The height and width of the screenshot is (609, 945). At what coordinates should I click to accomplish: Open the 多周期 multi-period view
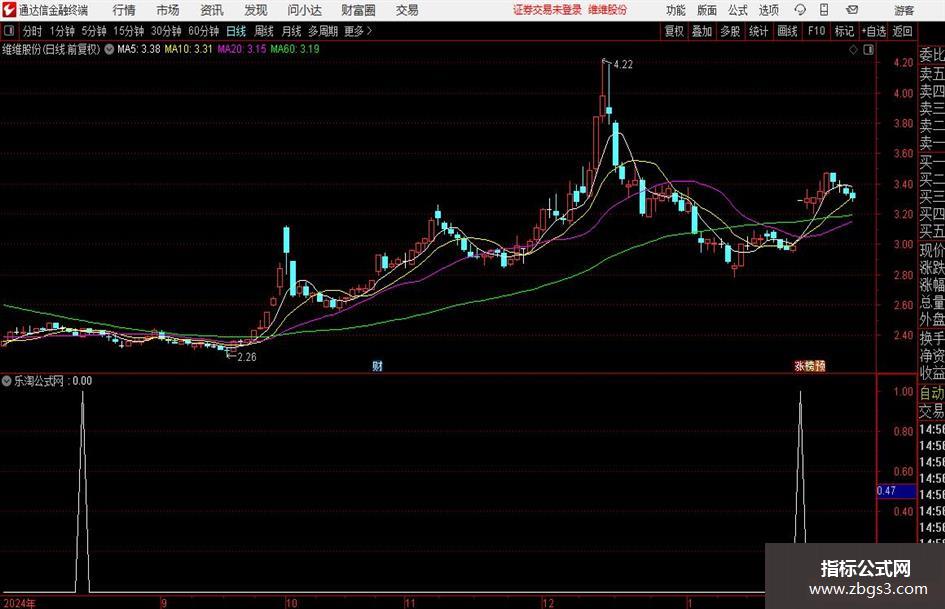click(x=323, y=31)
